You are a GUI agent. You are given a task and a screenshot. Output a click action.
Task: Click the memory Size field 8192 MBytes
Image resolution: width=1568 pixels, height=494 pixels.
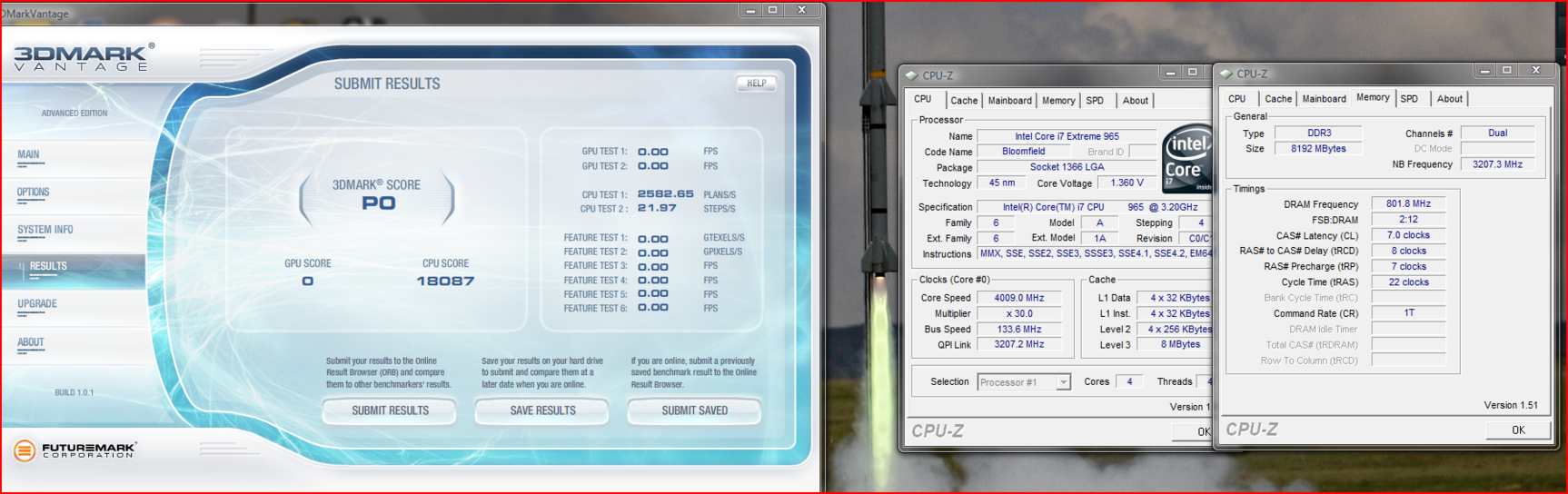(x=1318, y=149)
